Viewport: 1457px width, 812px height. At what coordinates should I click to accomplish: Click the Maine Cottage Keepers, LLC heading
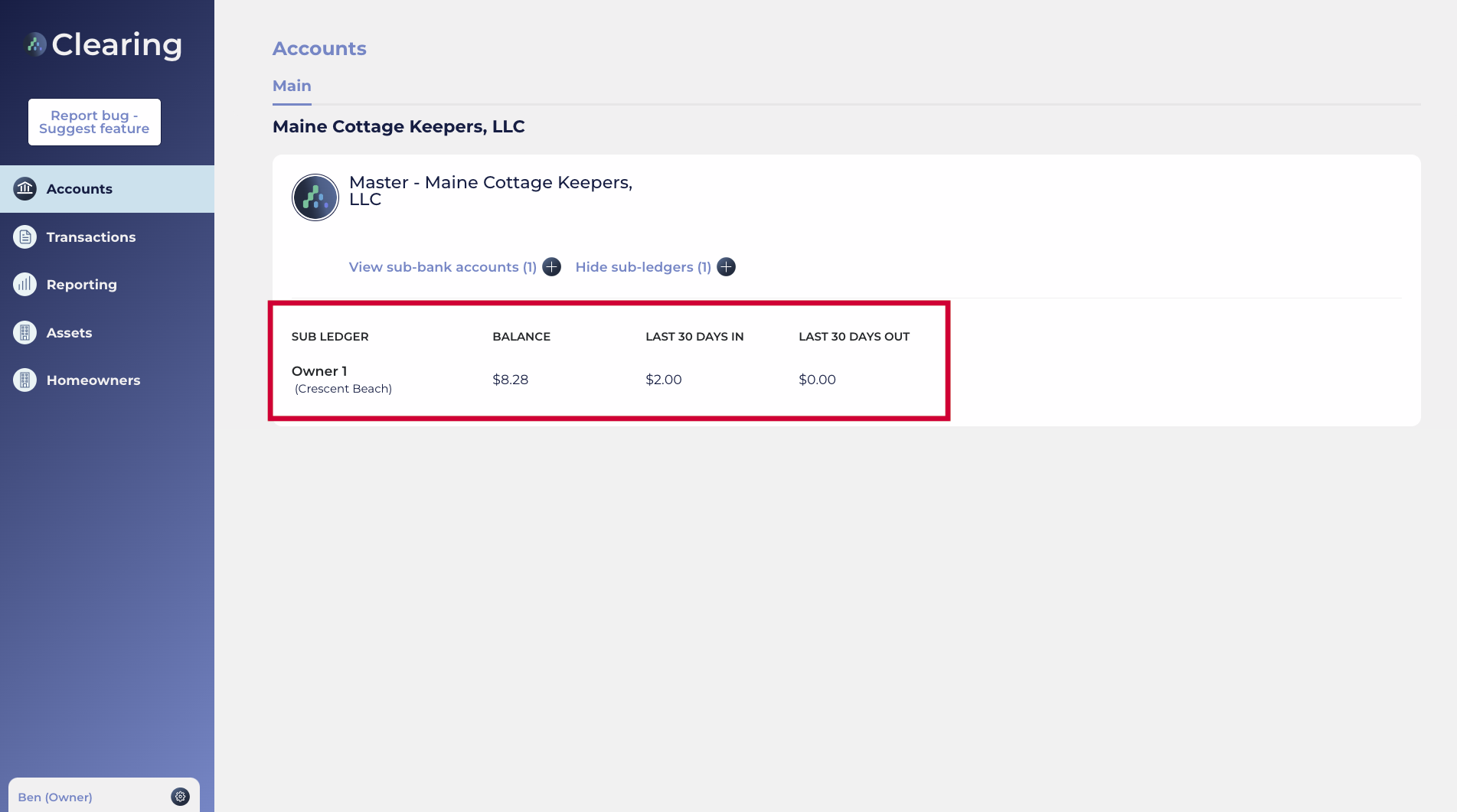[399, 126]
